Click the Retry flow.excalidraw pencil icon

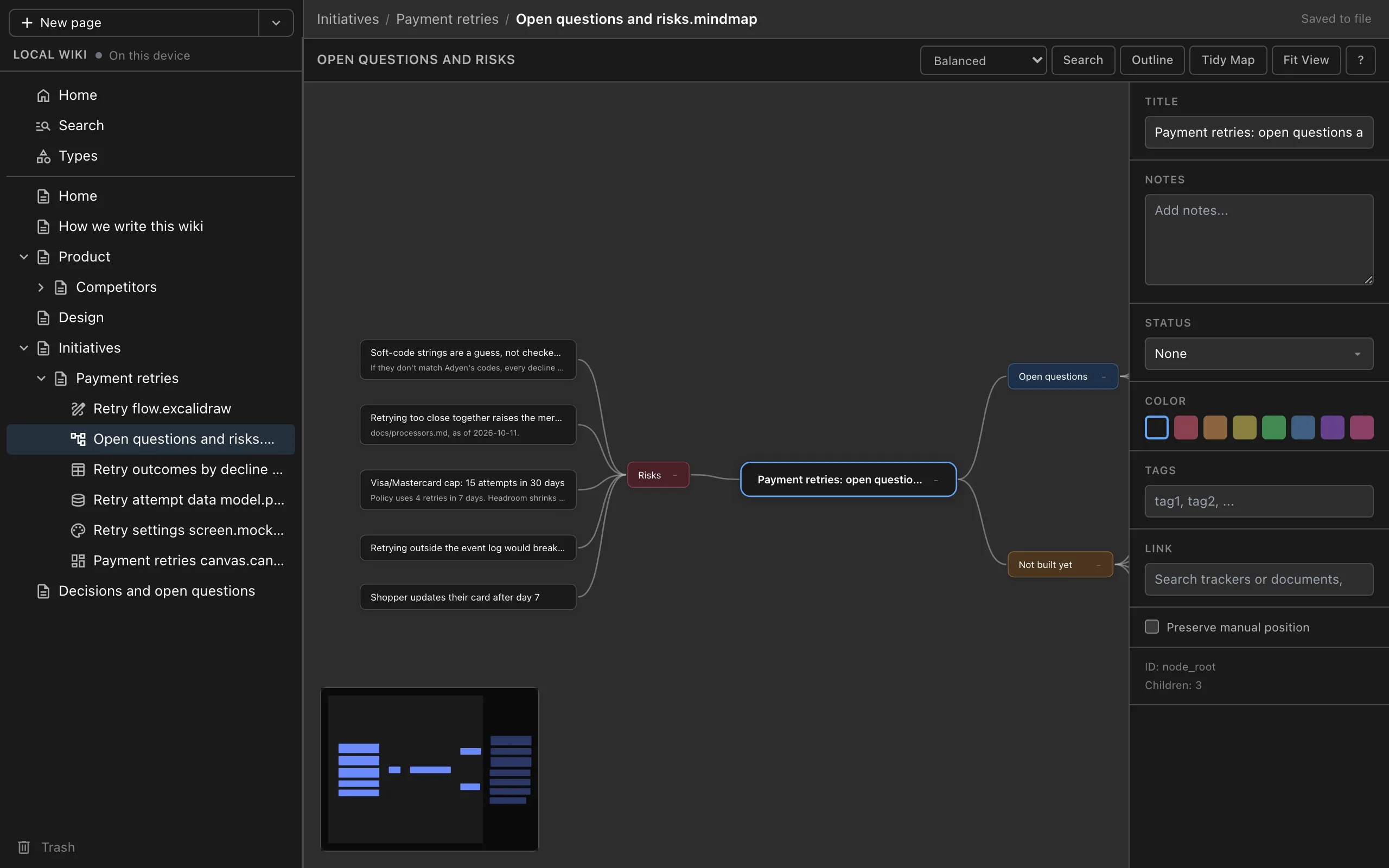78,409
